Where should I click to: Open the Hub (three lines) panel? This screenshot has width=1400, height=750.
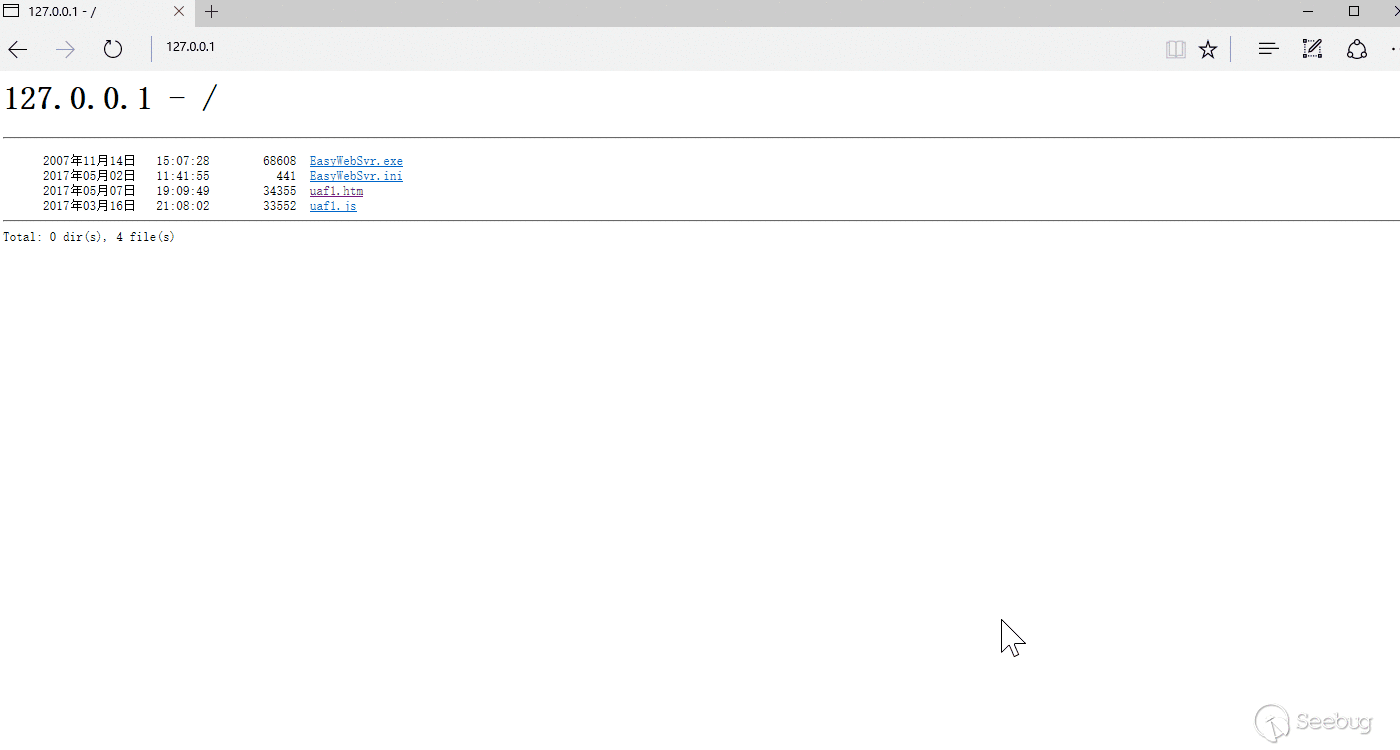click(x=1269, y=48)
